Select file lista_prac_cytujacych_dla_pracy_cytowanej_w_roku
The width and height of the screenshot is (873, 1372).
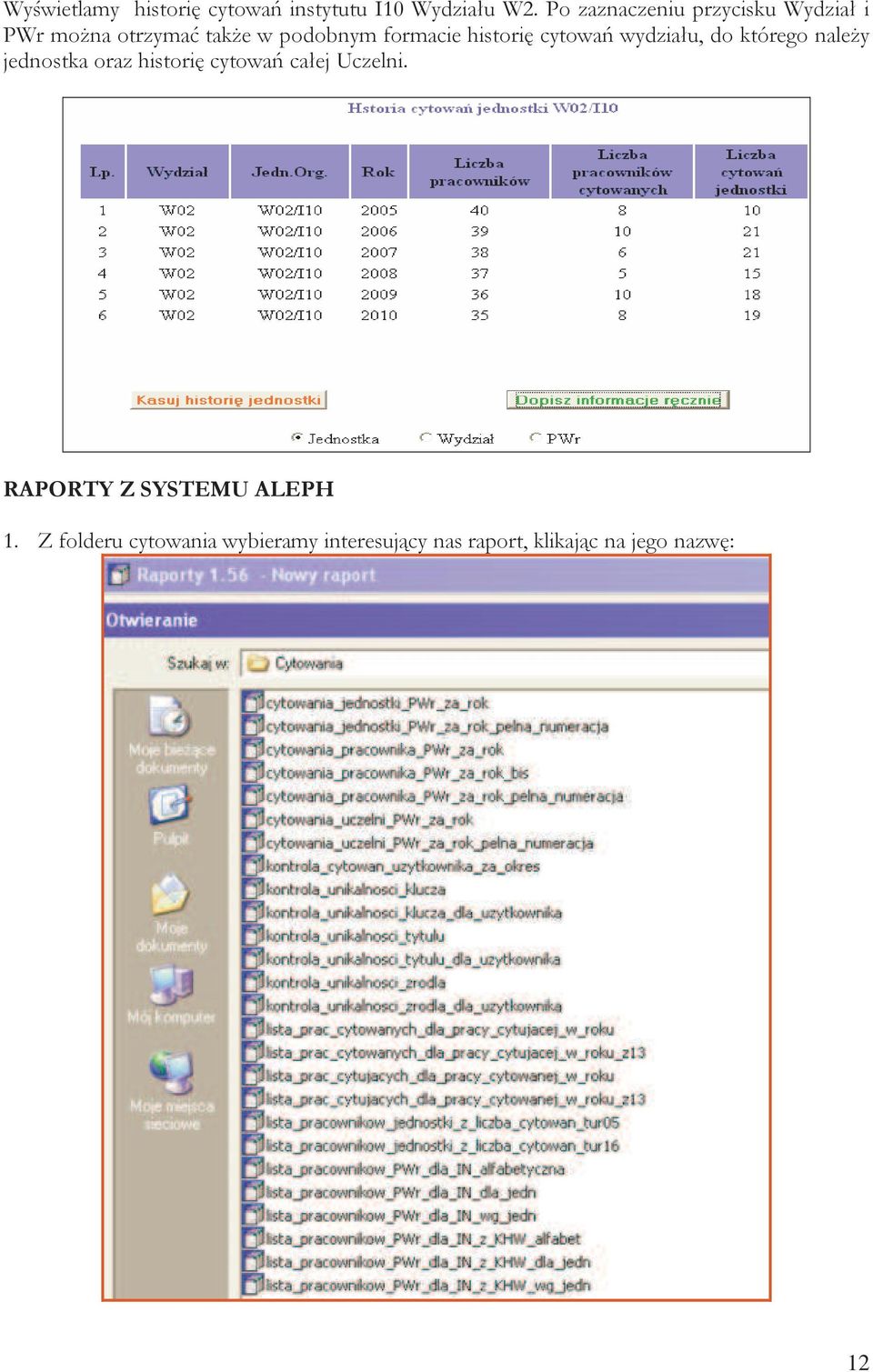[439, 1076]
